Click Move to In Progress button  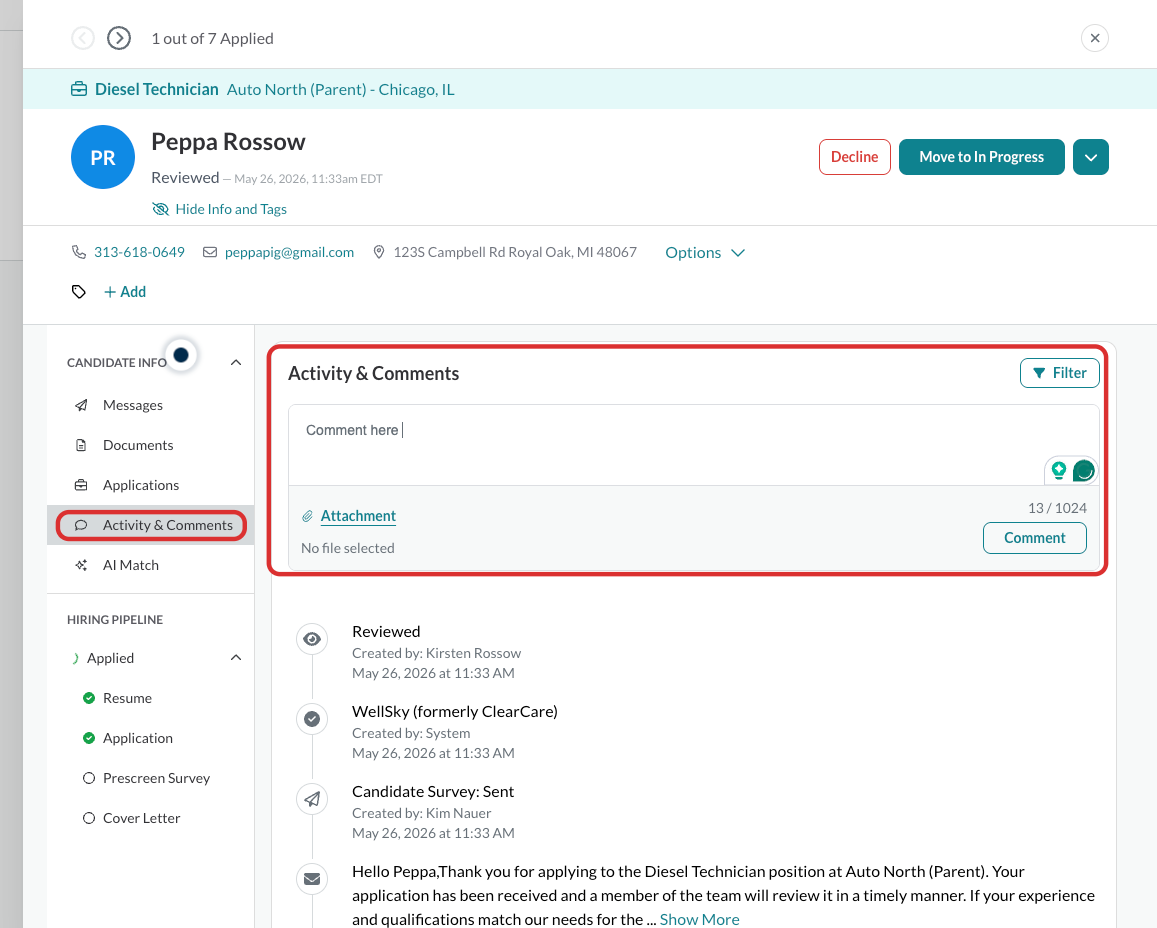coord(981,157)
